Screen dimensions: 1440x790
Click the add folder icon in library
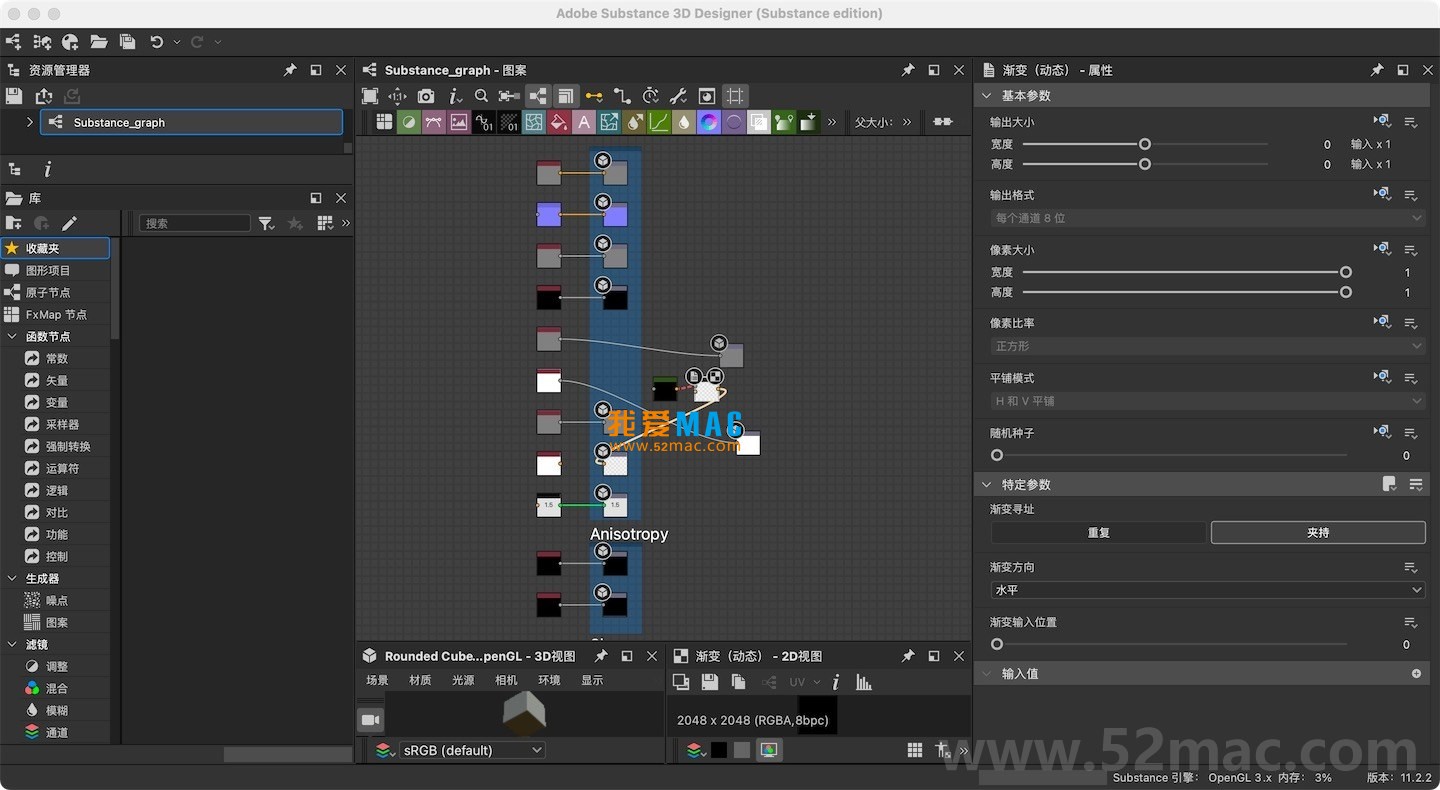[13, 223]
